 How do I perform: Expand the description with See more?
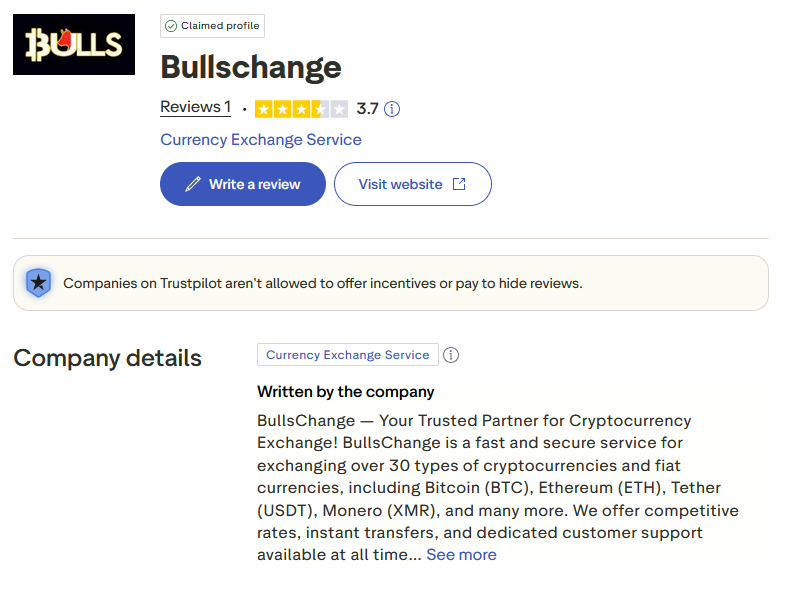pos(461,554)
